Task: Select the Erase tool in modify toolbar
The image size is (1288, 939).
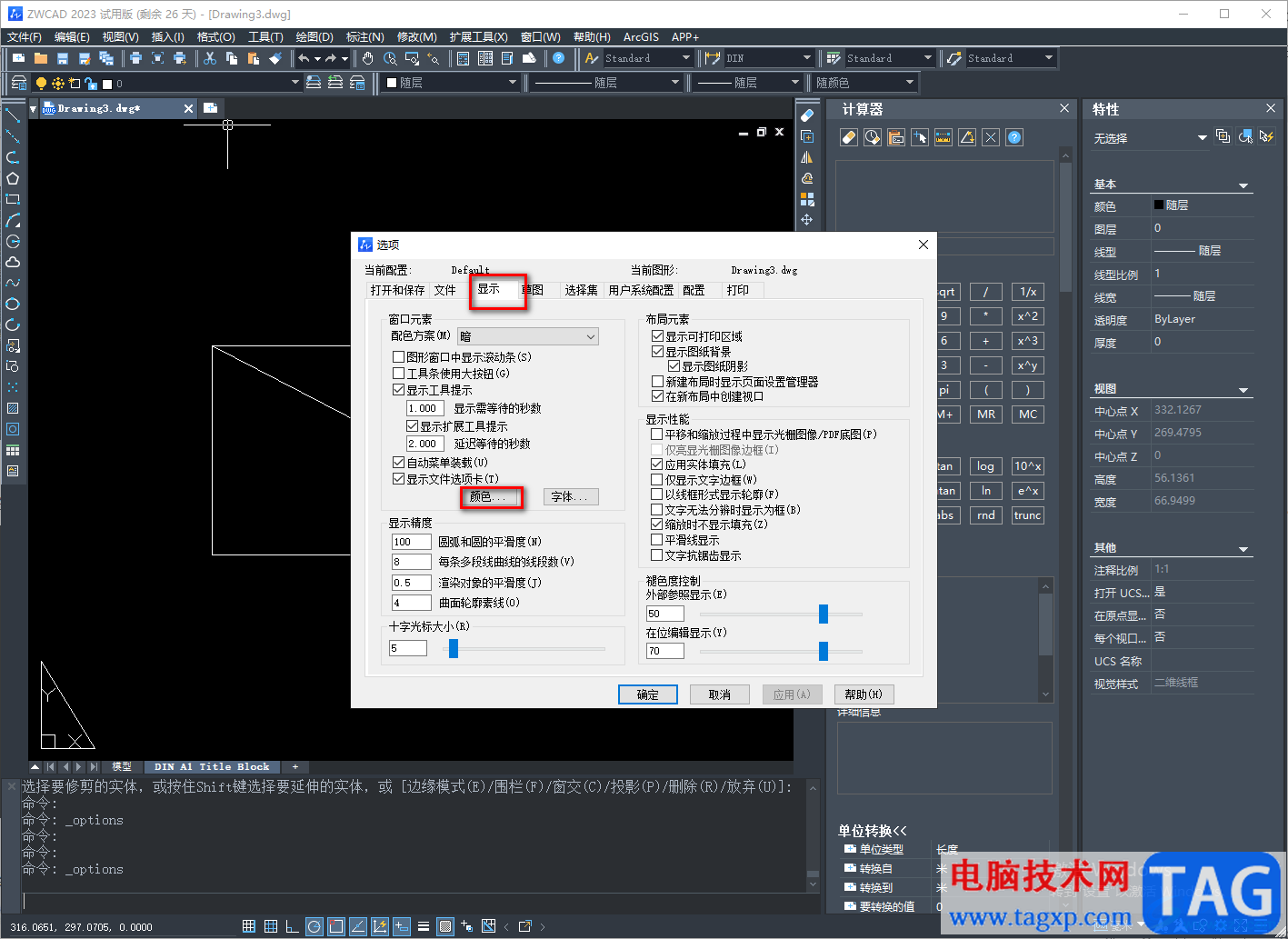Action: (807, 115)
